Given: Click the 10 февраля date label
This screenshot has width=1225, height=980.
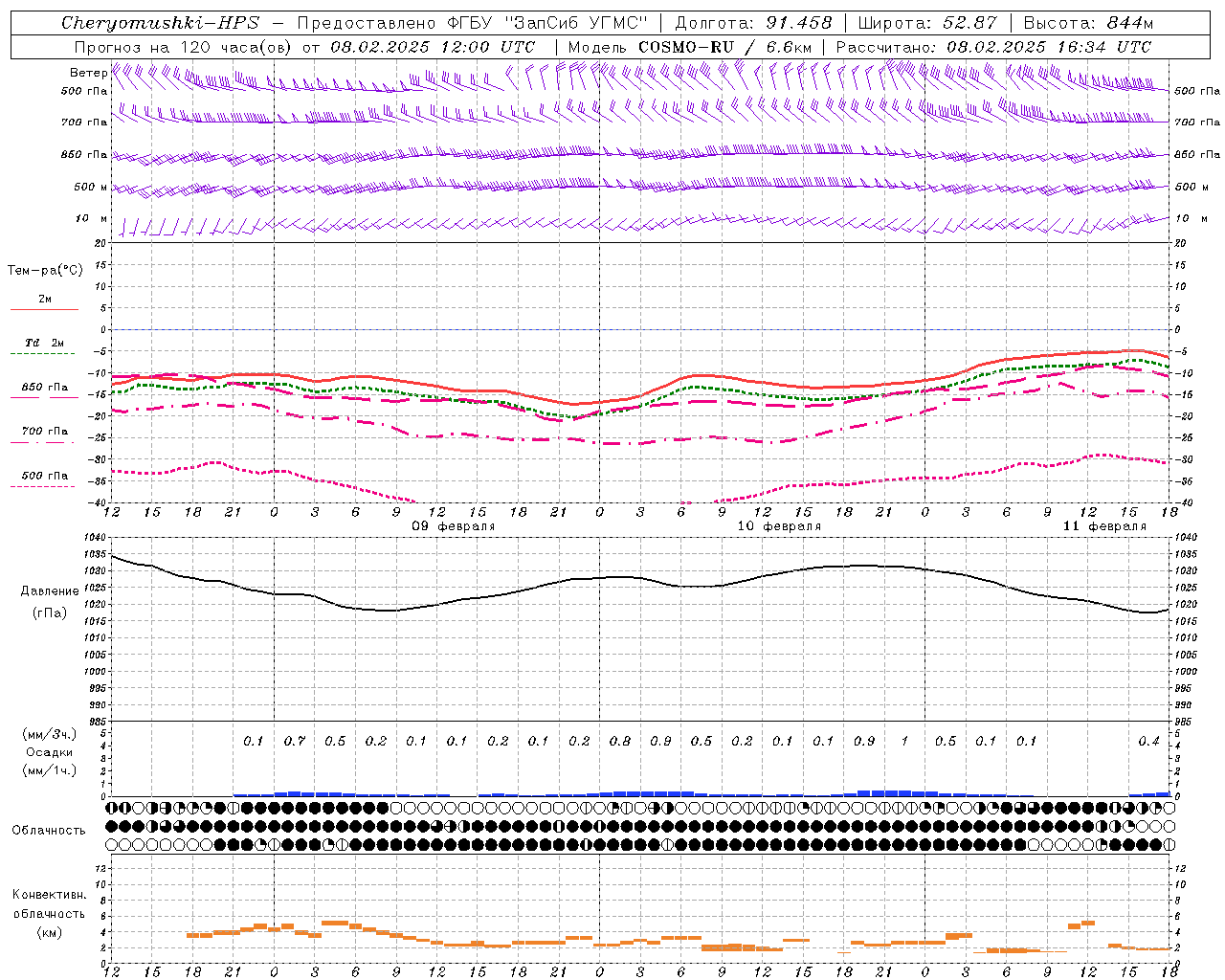Looking at the screenshot, I should tap(779, 526).
